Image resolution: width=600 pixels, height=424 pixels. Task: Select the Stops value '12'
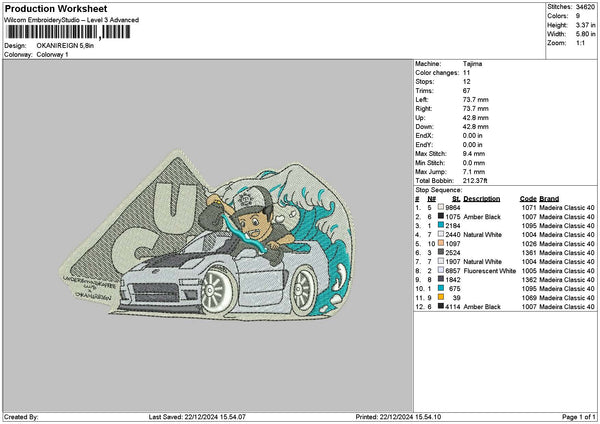466,82
